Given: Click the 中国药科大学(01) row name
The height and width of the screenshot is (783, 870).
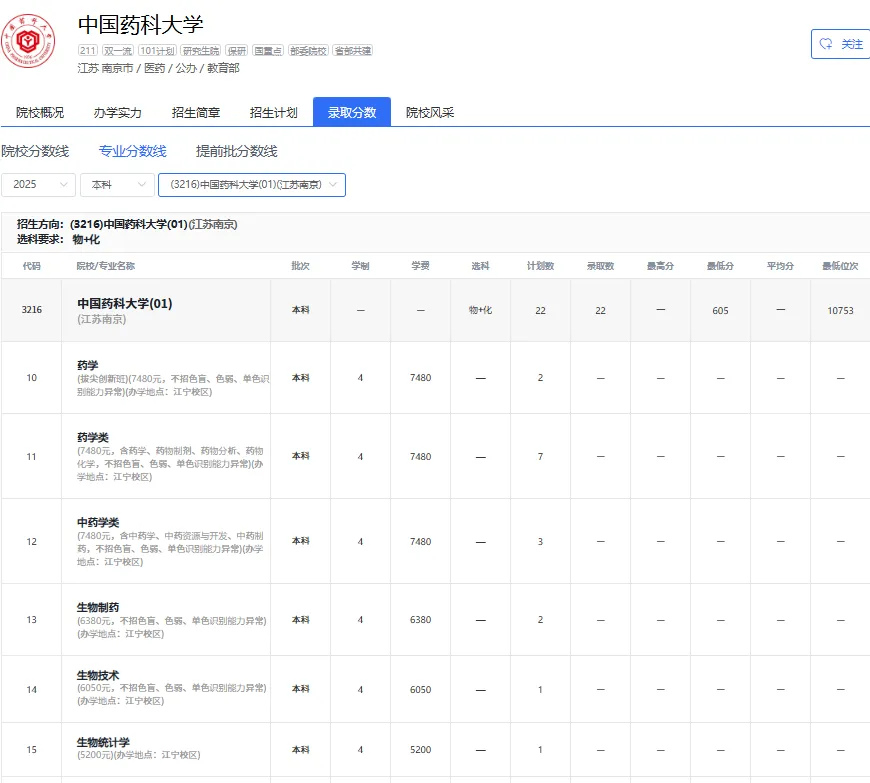Looking at the screenshot, I should click(125, 304).
